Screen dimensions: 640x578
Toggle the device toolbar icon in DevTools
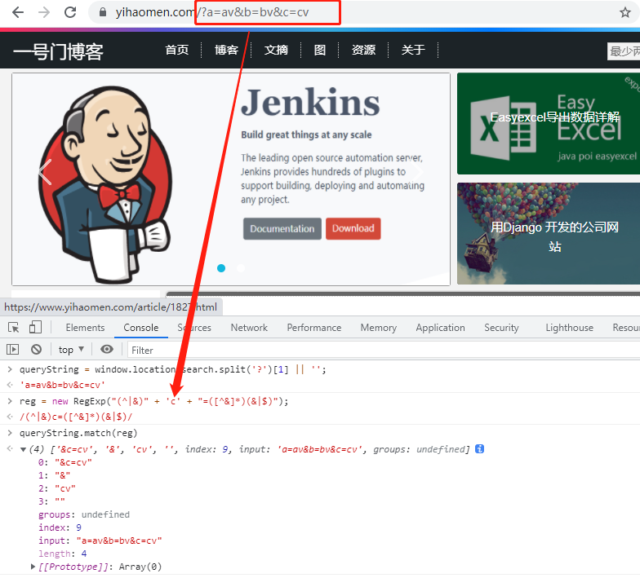[x=35, y=327]
